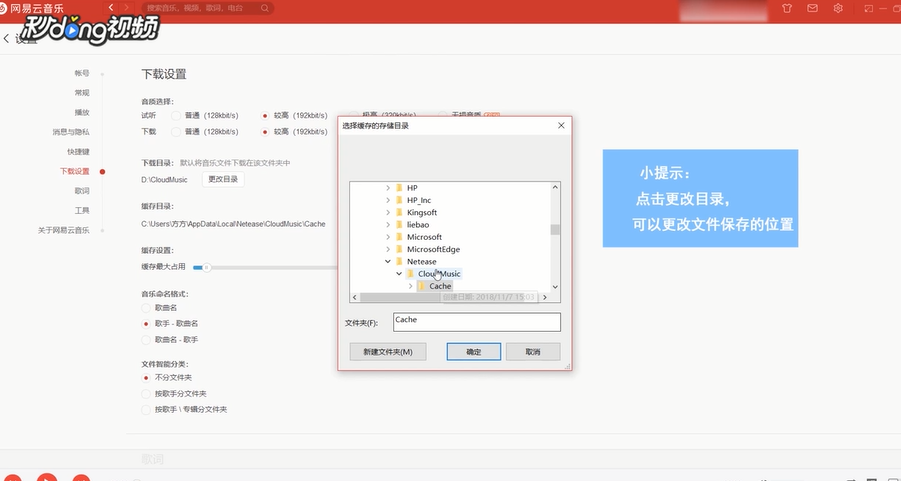Return from settings via back chevron
The width and height of the screenshot is (901, 481).
[6, 39]
